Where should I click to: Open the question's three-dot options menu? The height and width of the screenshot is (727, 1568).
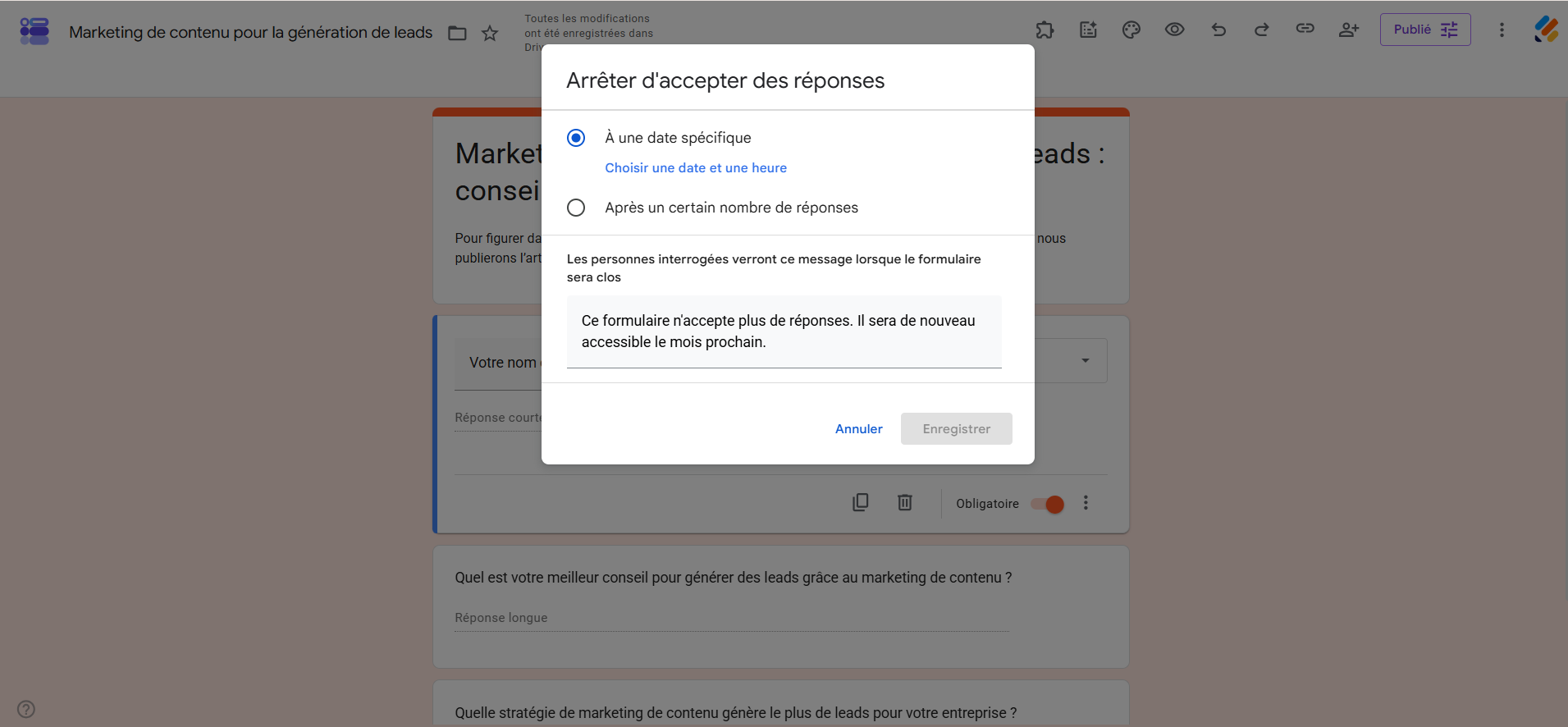pos(1086,503)
